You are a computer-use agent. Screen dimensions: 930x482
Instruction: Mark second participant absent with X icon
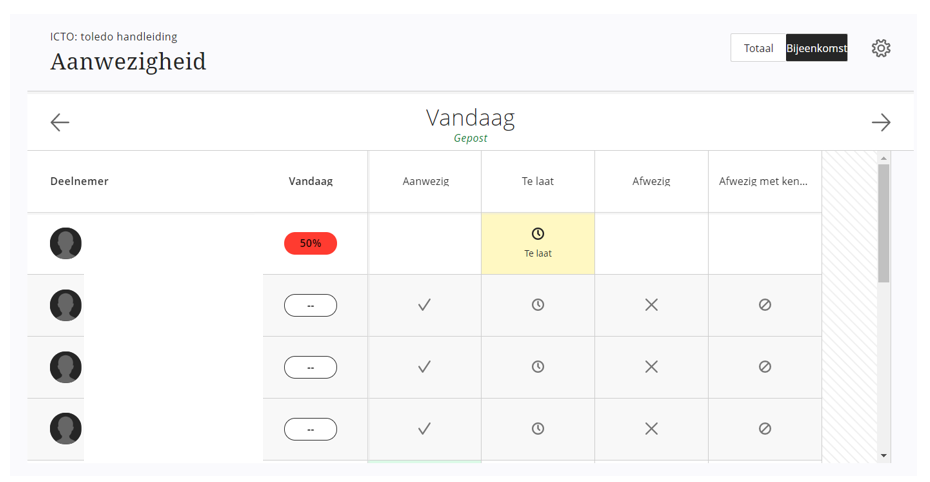[651, 305]
